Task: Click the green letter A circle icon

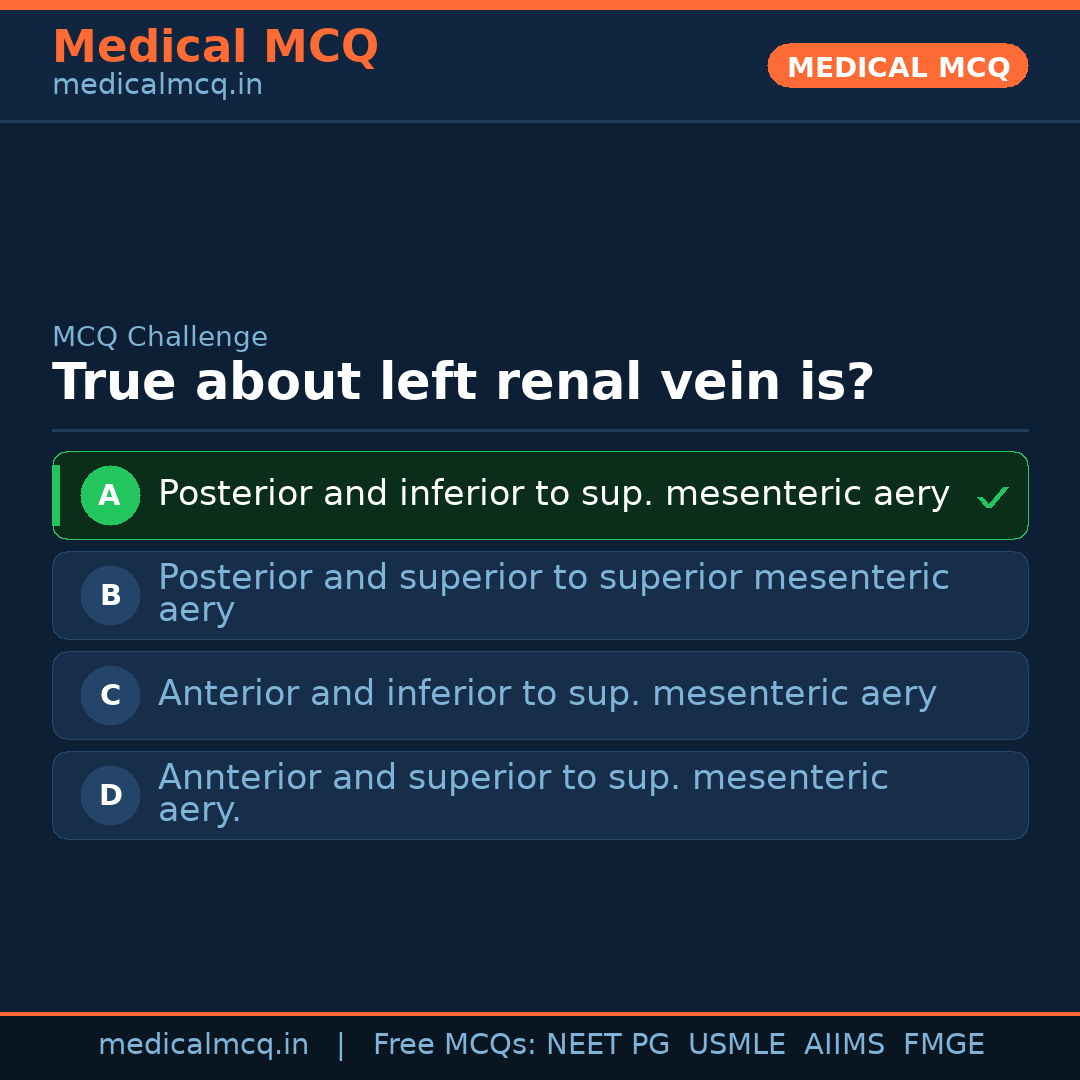Action: (x=110, y=495)
